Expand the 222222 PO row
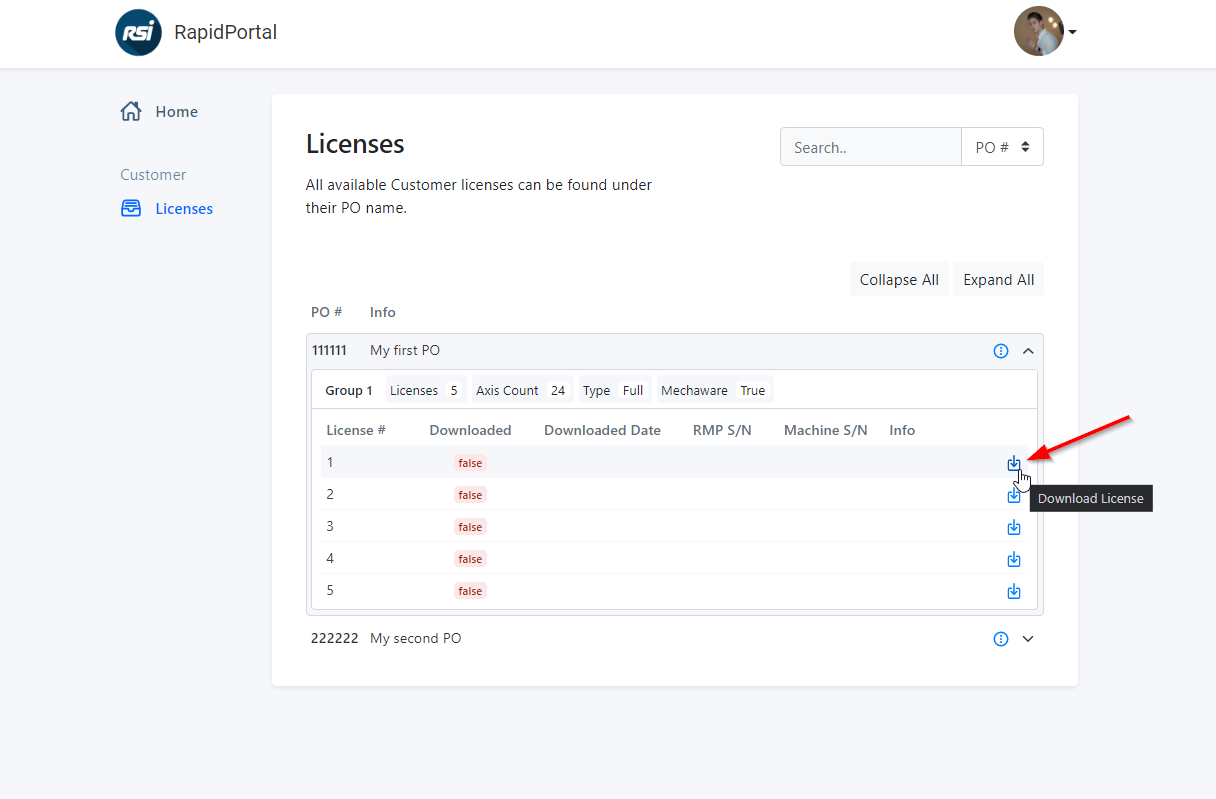Viewport: 1216px width, 799px height. [1028, 639]
